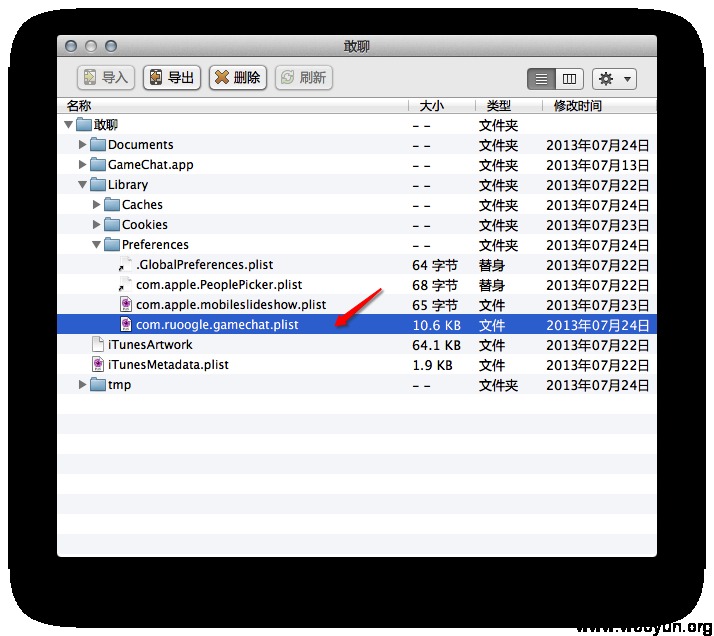The height and width of the screenshot is (636, 714).
Task: Collapse the Library folder triangle
Action: 82,184
